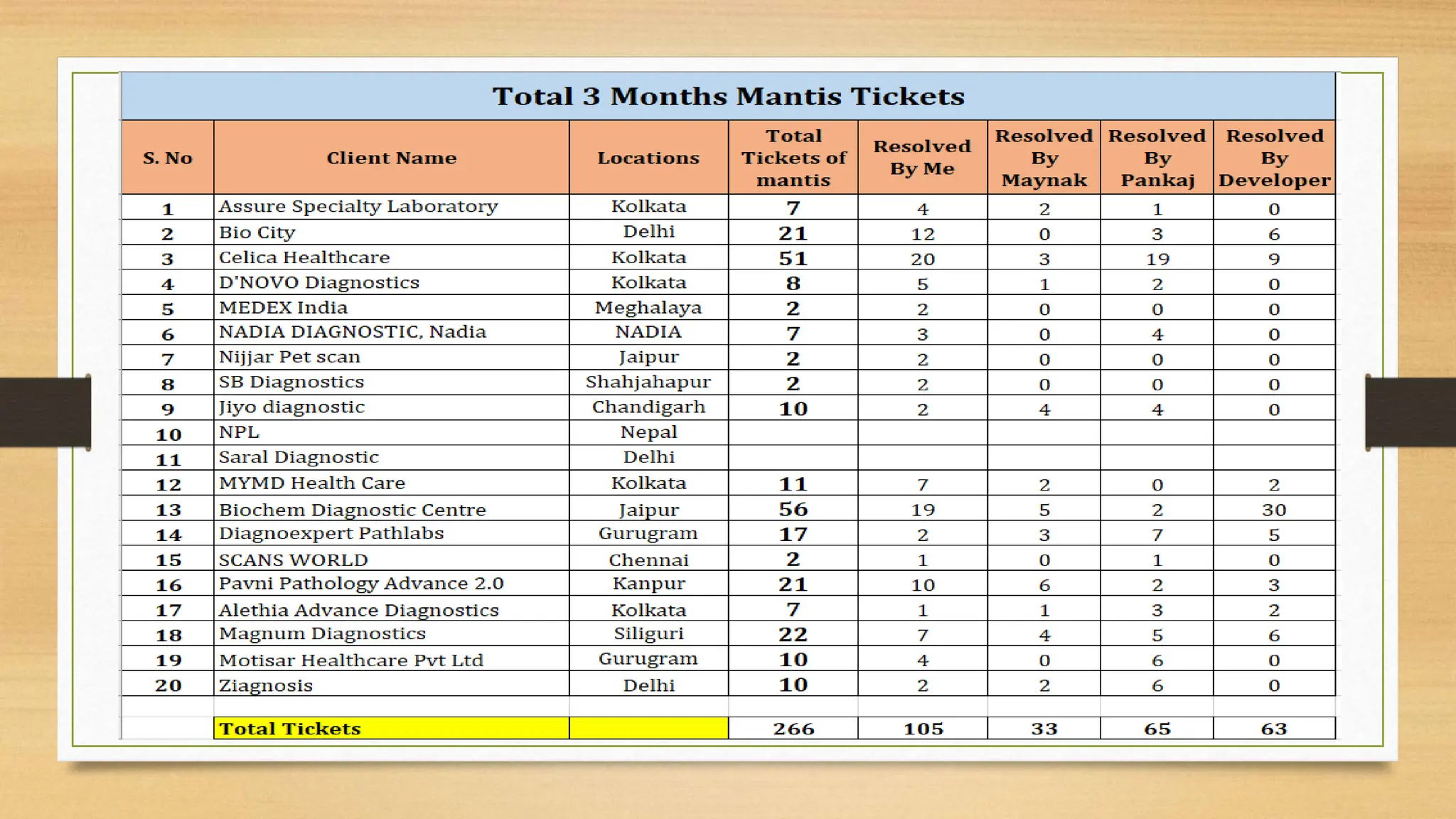The height and width of the screenshot is (819, 1456).
Task: Click the 'Resolved By Me' header
Action: [922, 158]
